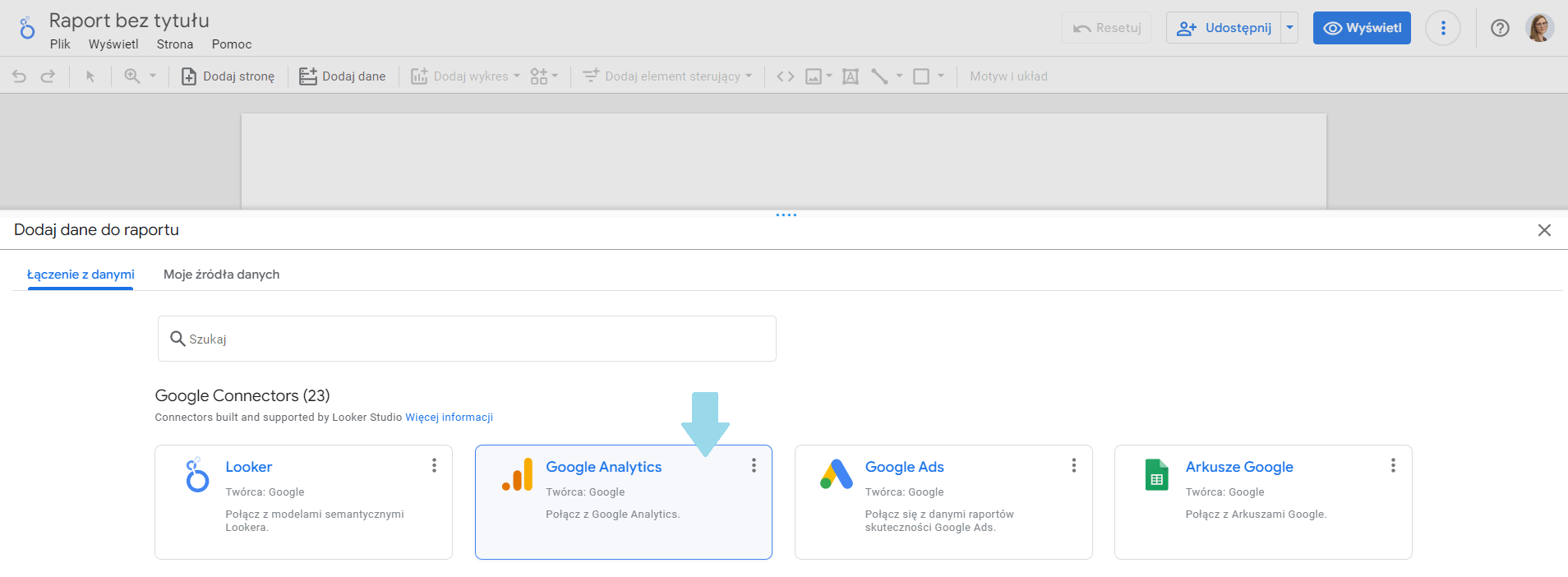The width and height of the screenshot is (1568, 577).
Task: Expand the image dropdown arrow
Action: tap(829, 76)
